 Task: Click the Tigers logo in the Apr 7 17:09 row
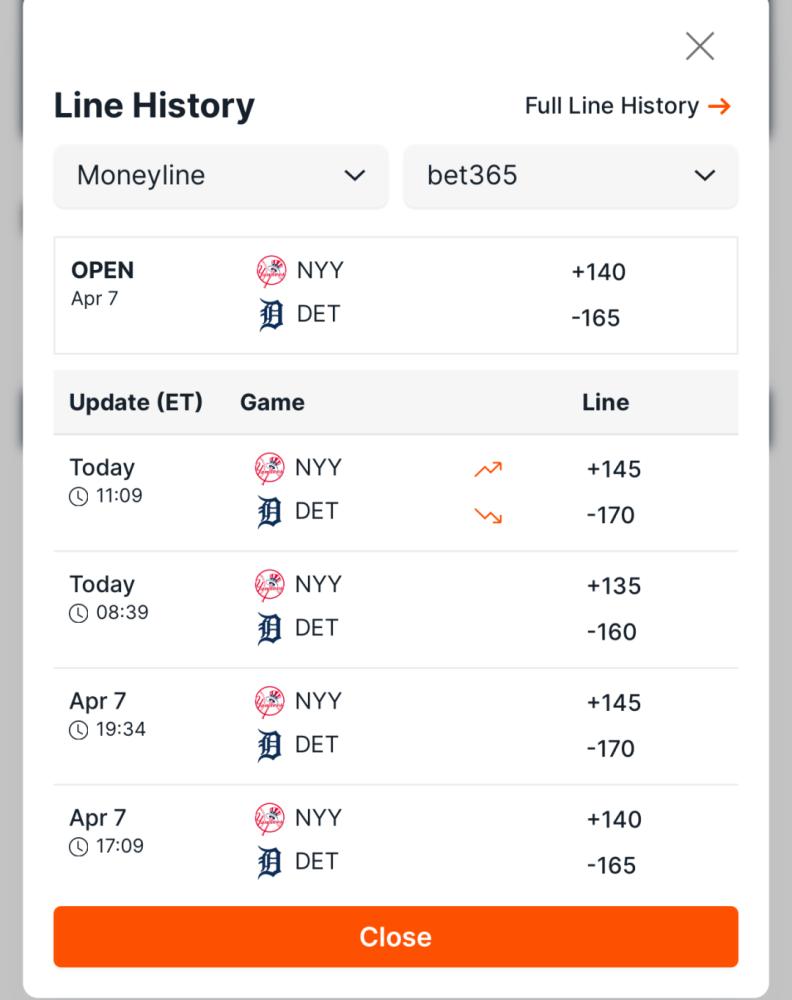pyautogui.click(x=269, y=862)
